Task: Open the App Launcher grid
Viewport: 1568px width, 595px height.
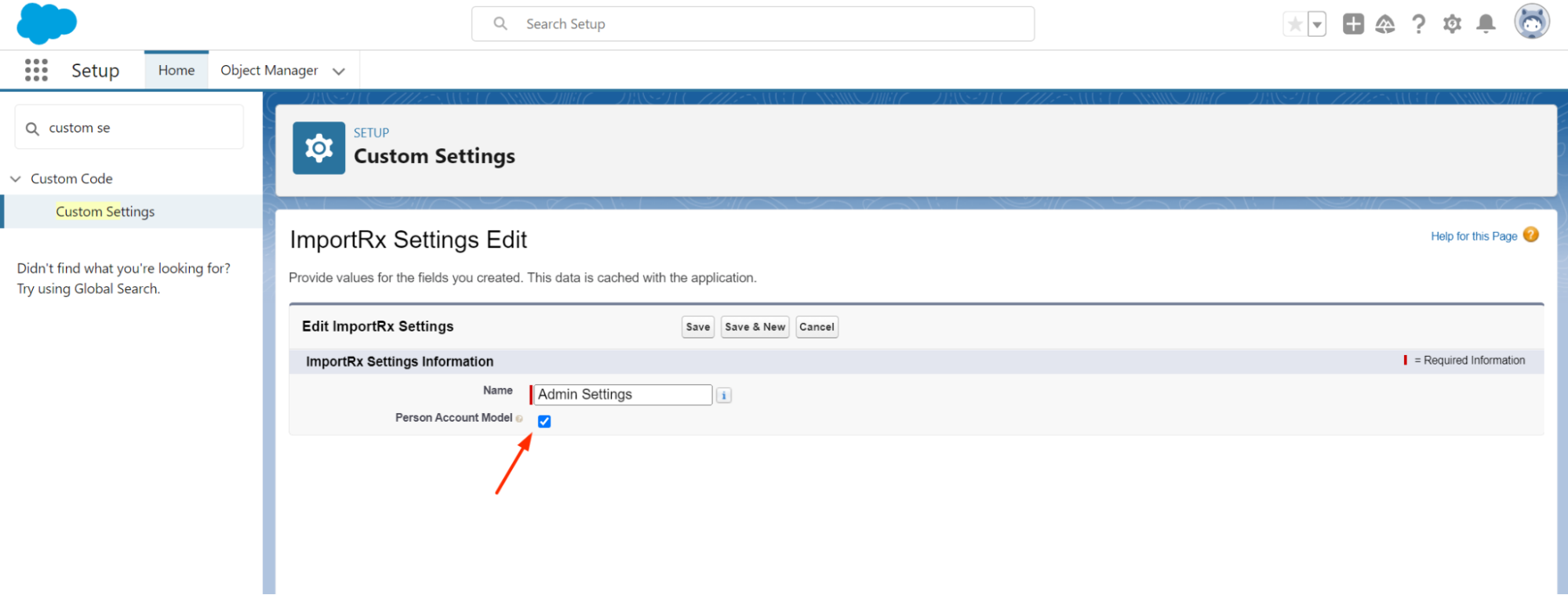Action: (x=36, y=71)
